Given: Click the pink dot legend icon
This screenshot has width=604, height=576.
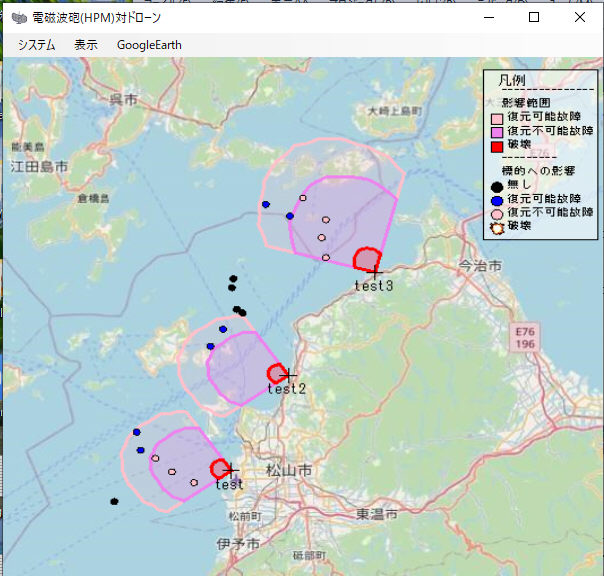Looking at the screenshot, I should pos(496,213).
